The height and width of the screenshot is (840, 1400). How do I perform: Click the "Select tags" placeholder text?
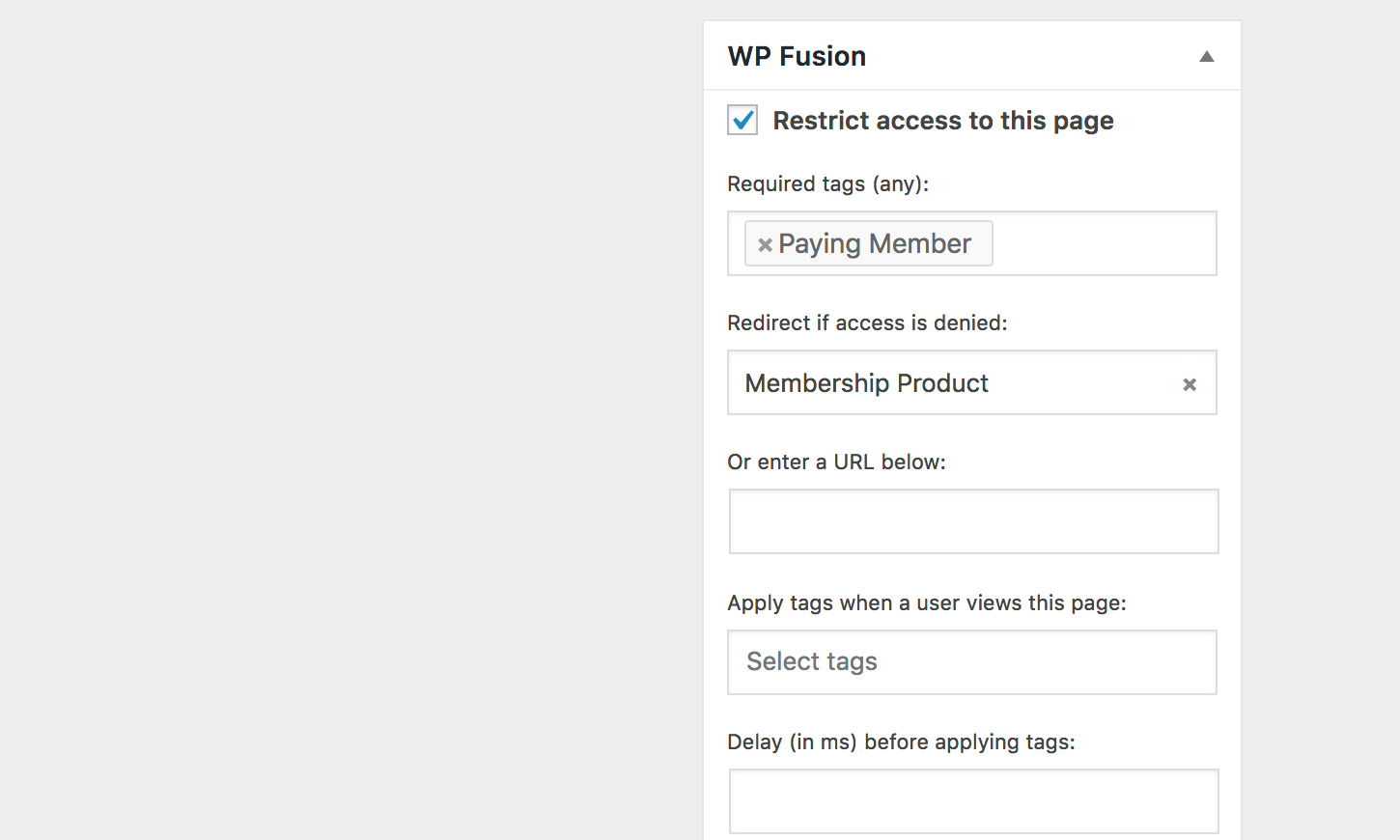[x=812, y=661]
